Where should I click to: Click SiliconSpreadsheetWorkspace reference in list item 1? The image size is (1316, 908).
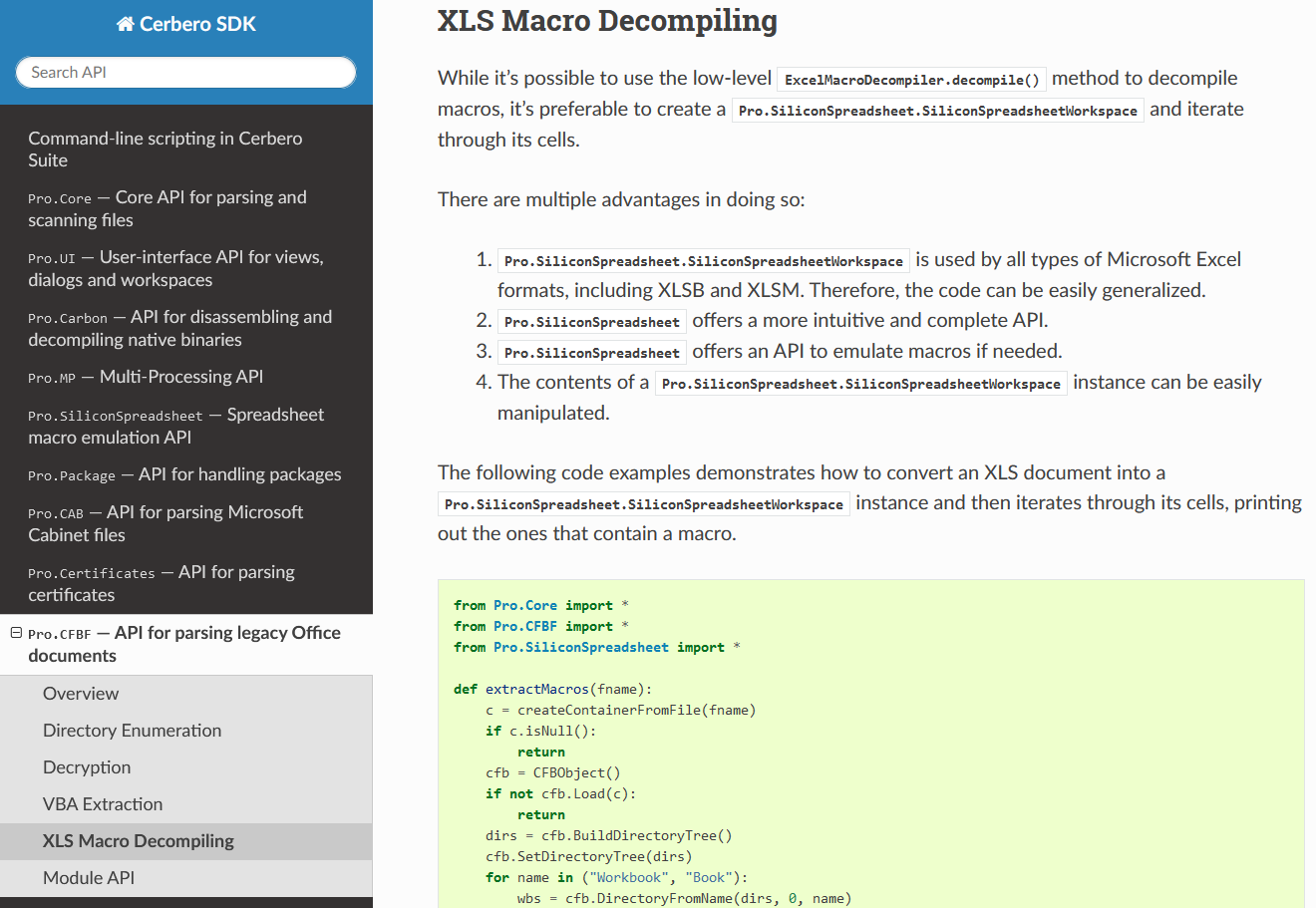(x=704, y=261)
